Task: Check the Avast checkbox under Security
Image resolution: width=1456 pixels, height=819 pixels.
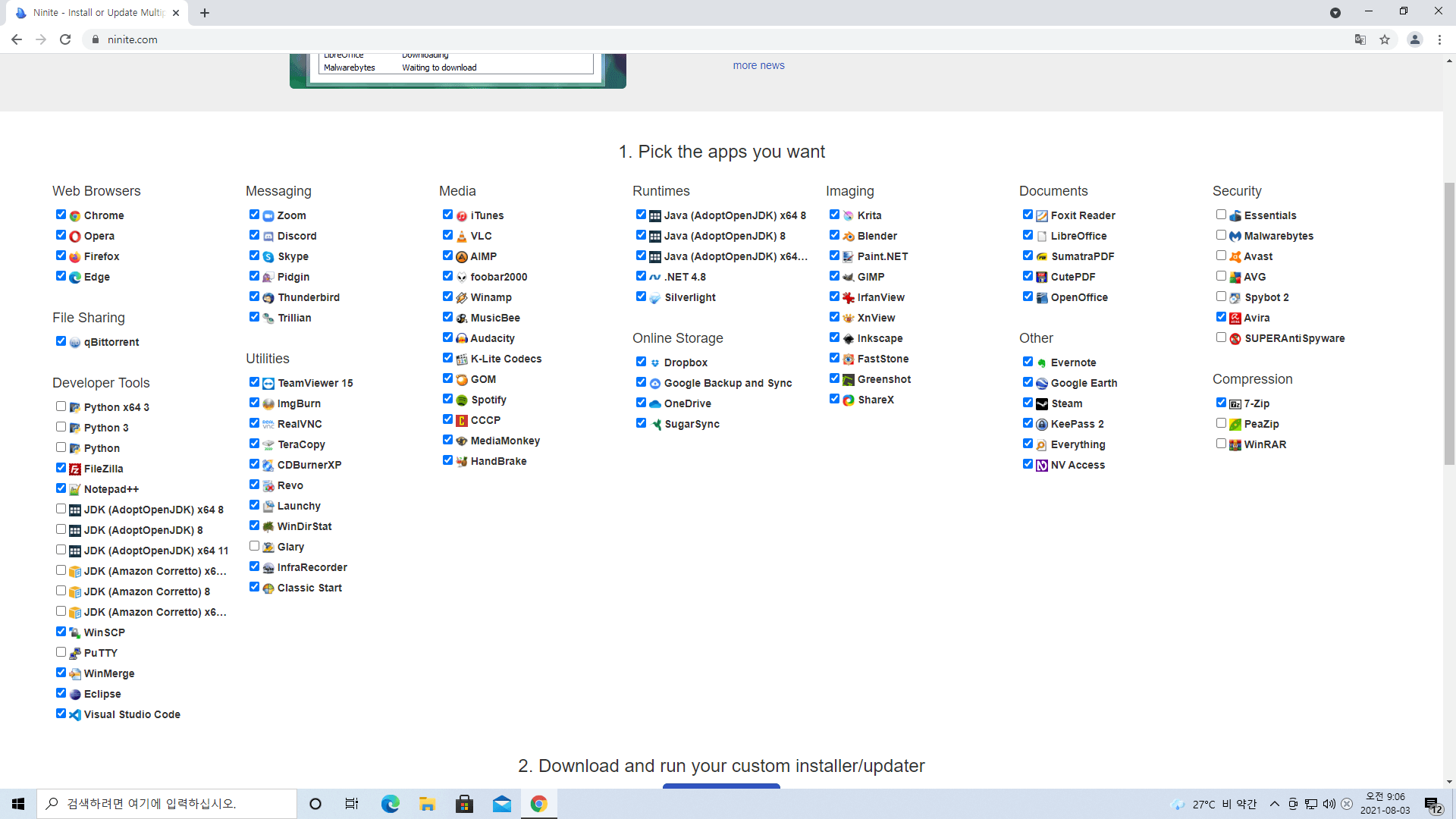Action: [x=1221, y=256]
